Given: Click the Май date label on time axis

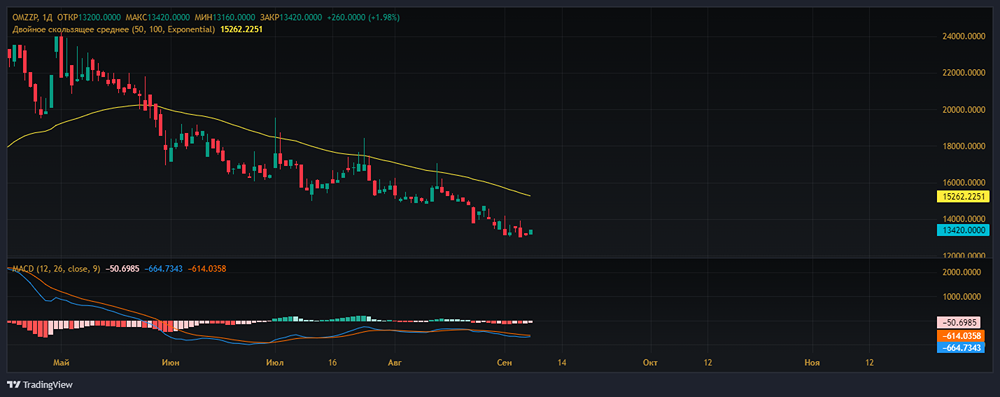Looking at the screenshot, I should [x=61, y=363].
